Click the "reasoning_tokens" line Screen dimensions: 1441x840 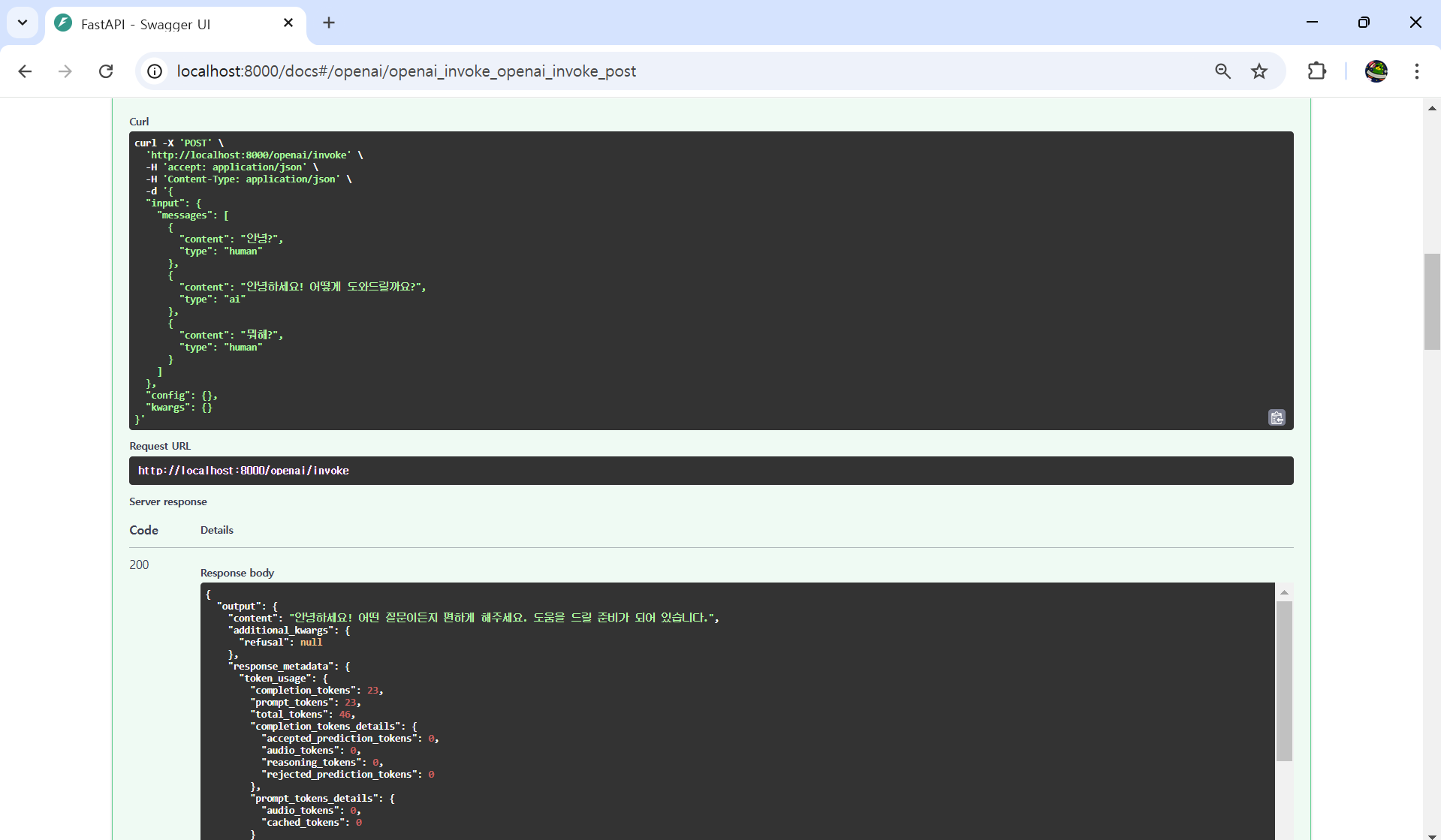click(x=322, y=763)
